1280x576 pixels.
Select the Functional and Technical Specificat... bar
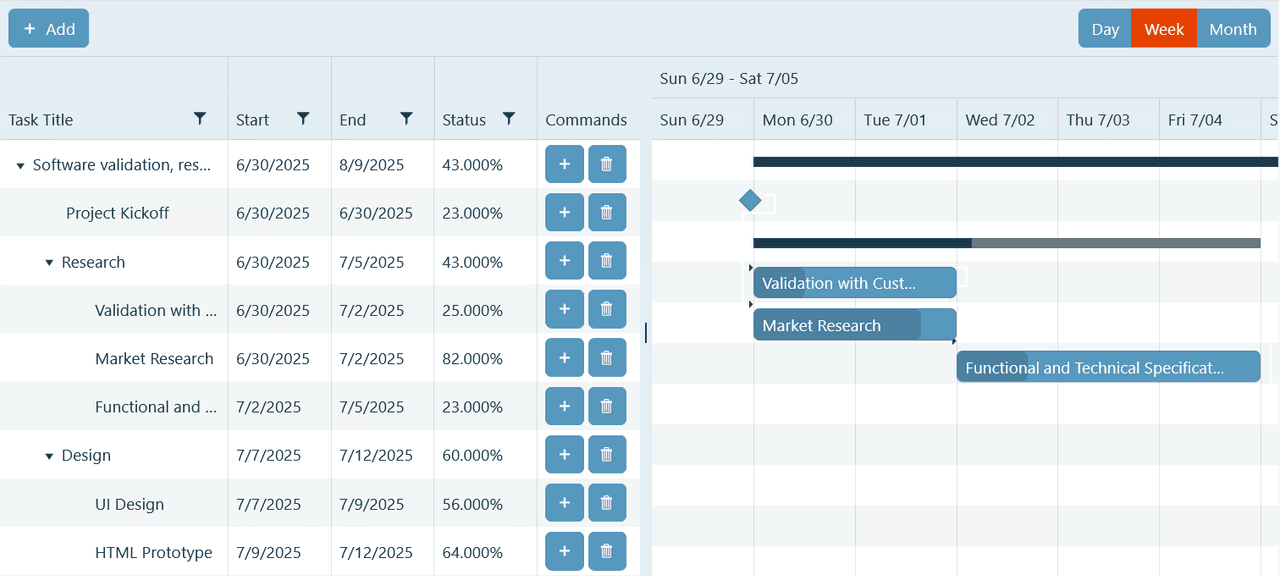point(1108,367)
